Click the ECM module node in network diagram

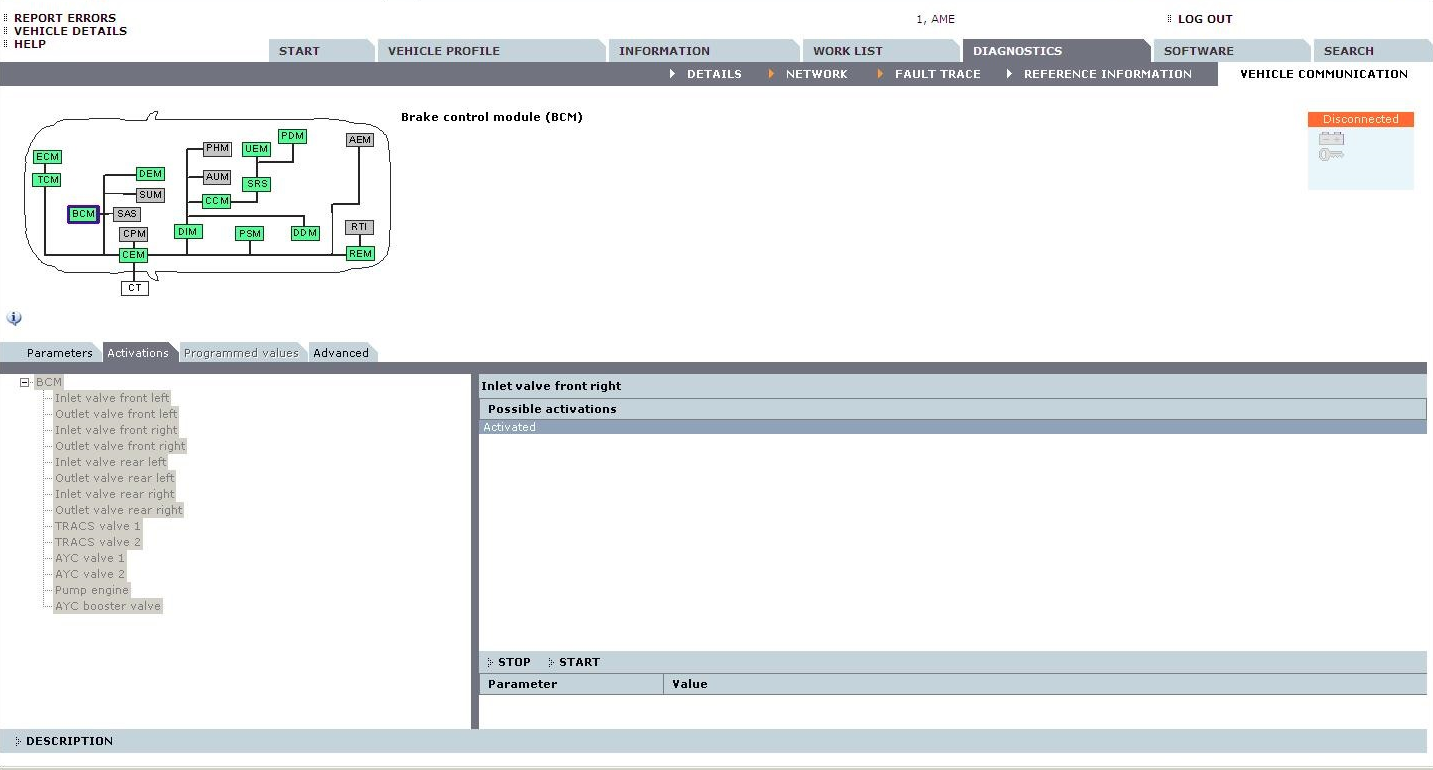[47, 157]
